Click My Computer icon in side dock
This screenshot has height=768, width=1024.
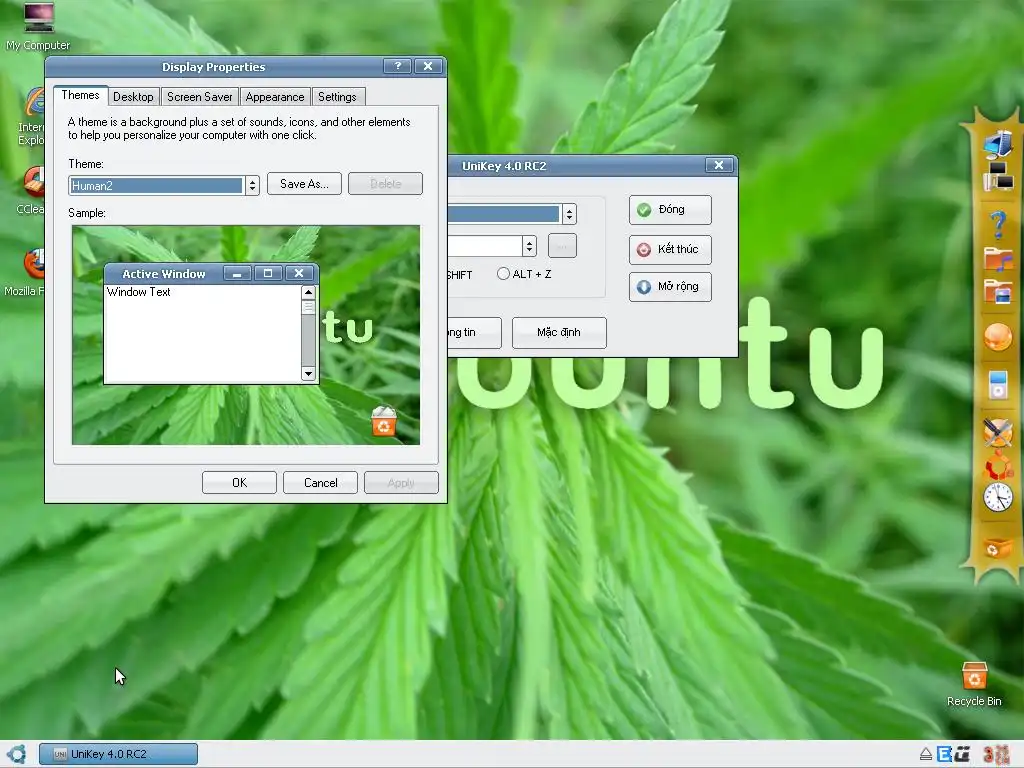998,143
